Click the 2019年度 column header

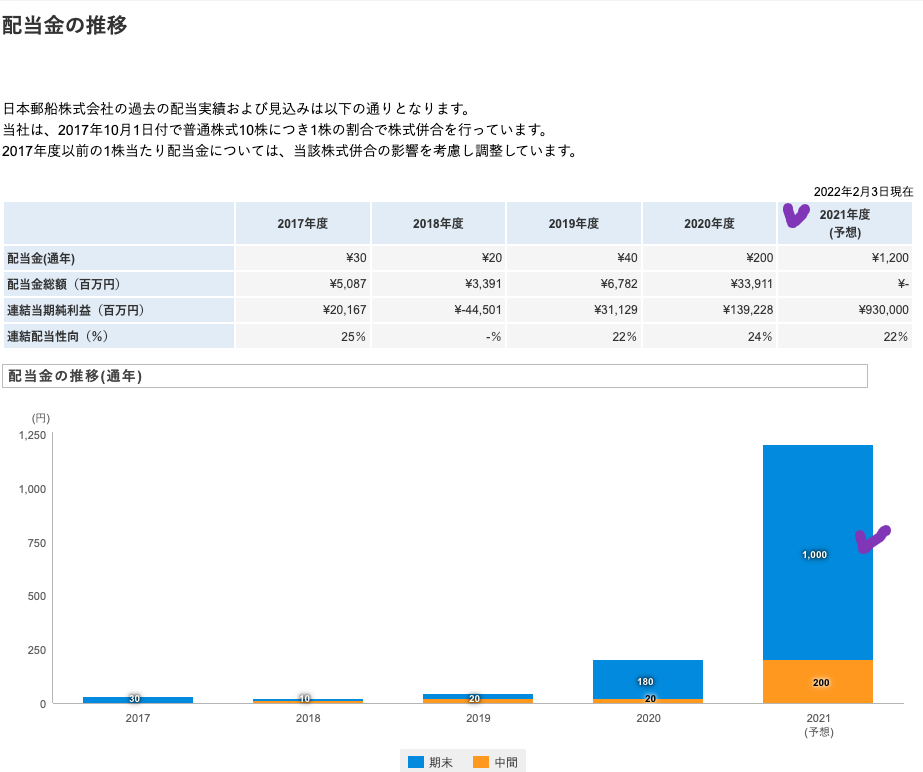click(x=573, y=223)
